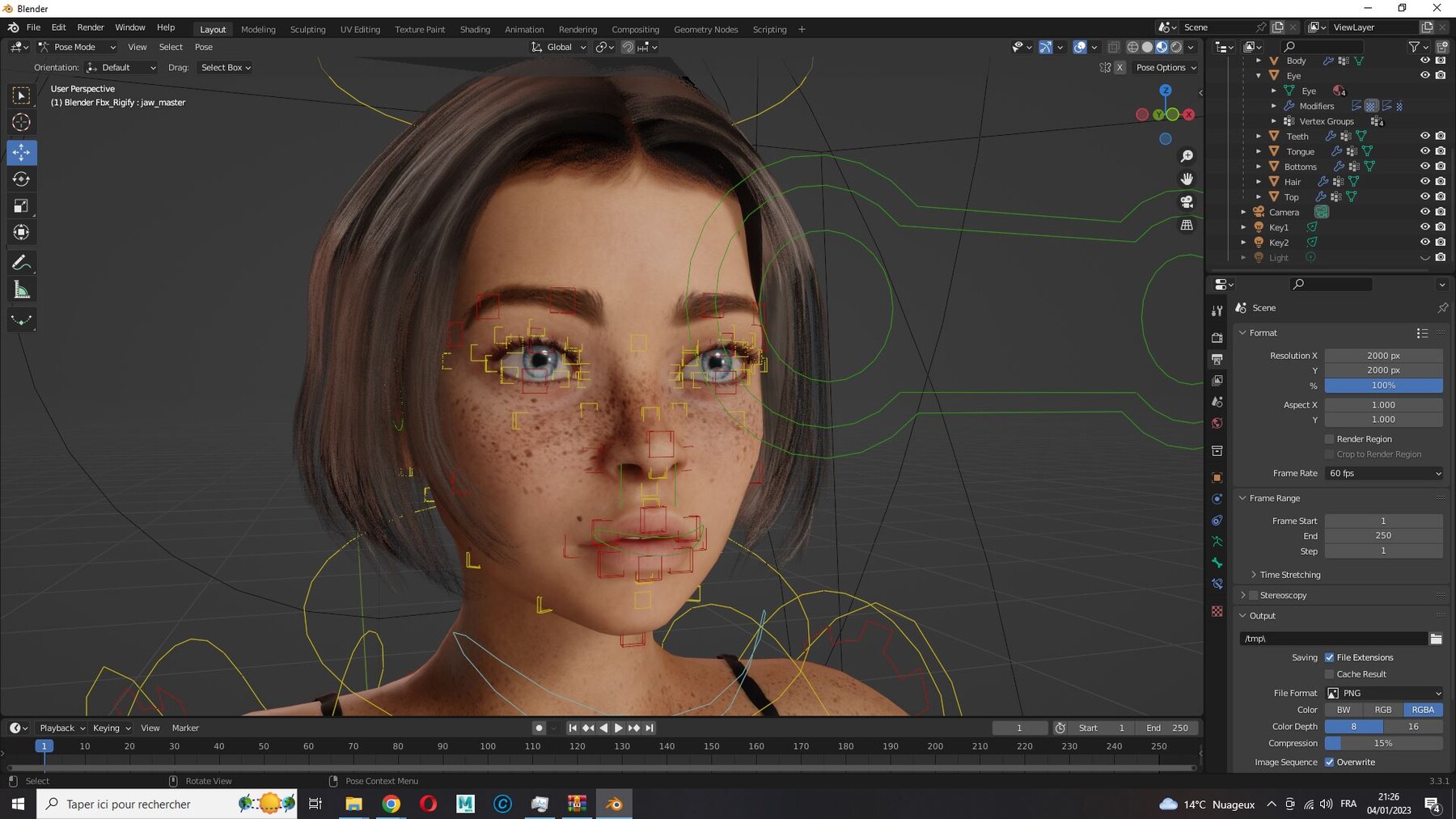Open the Frame Rate 60 fps dropdown
Screen dimensions: 1456x819
pos(1384,474)
